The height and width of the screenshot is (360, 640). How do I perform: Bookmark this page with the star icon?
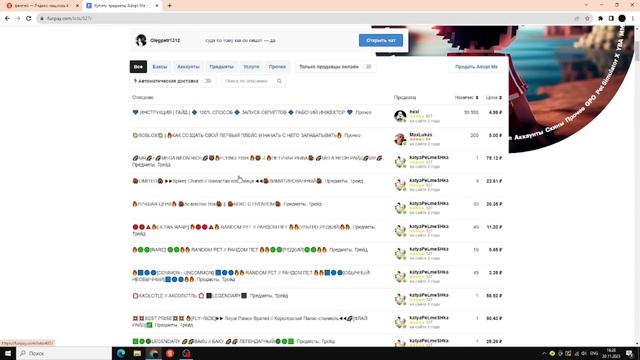coord(587,18)
